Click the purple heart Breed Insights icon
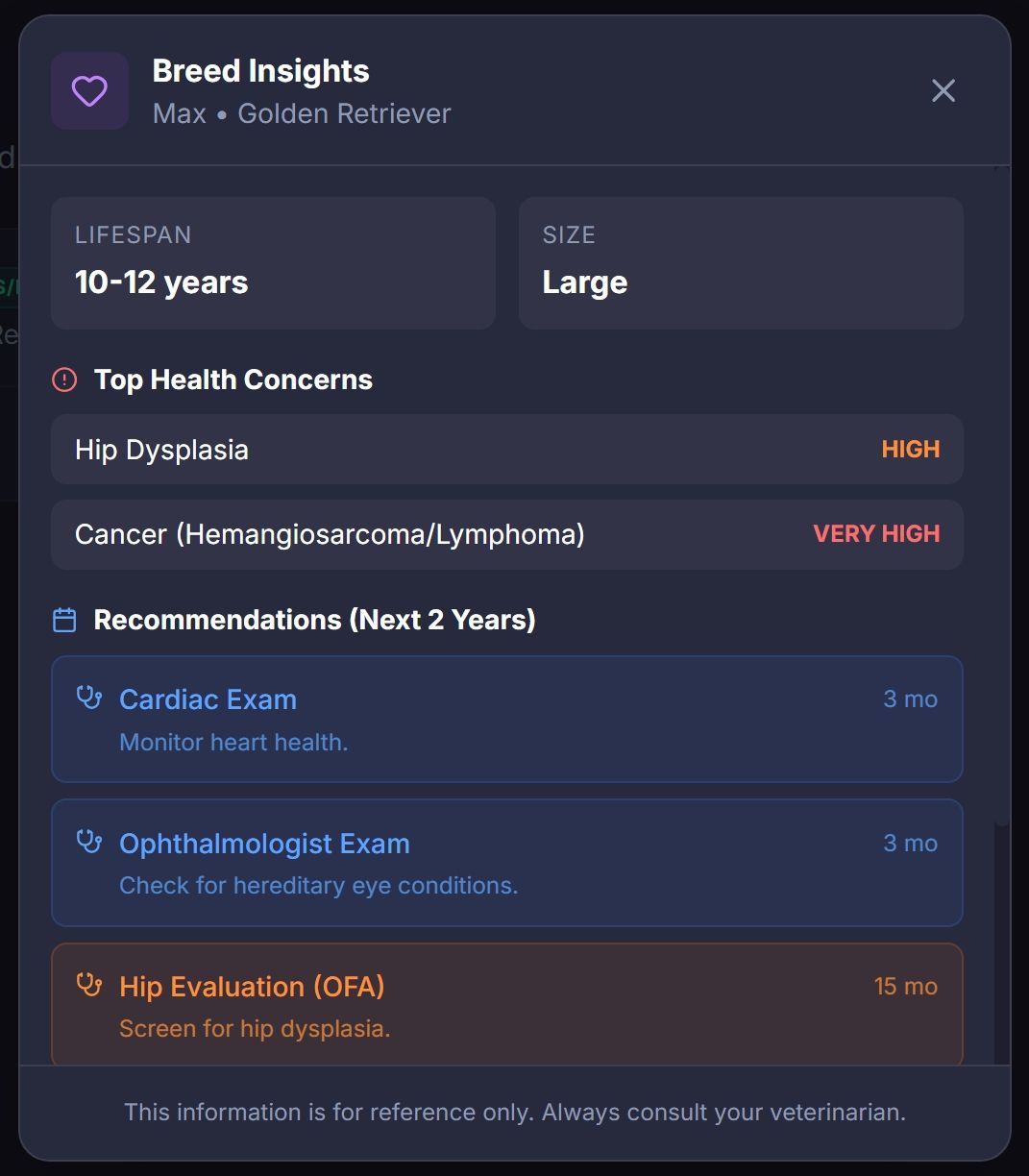This screenshot has height=1176, width=1029. point(89,91)
